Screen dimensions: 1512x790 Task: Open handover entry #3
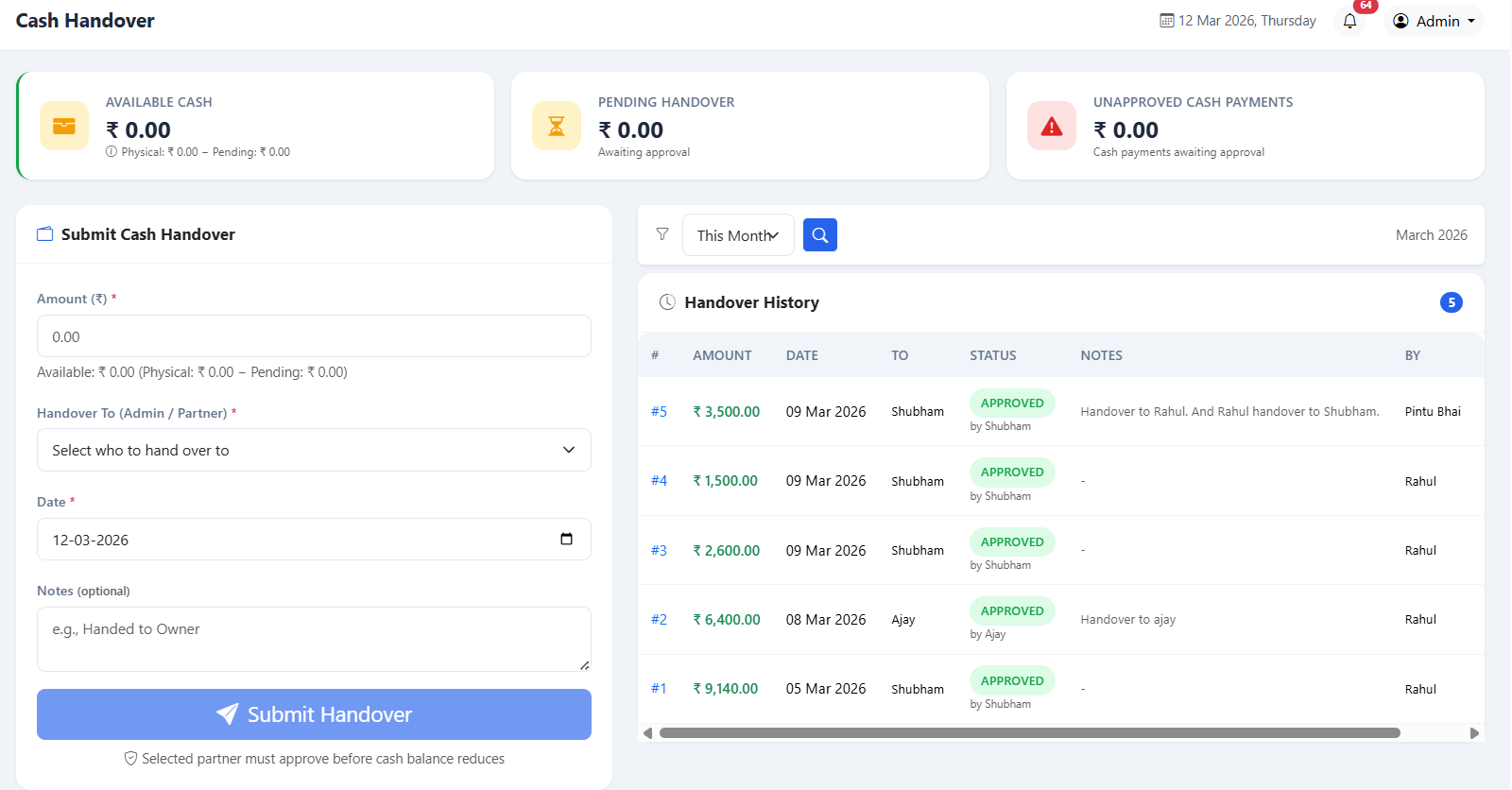(659, 550)
